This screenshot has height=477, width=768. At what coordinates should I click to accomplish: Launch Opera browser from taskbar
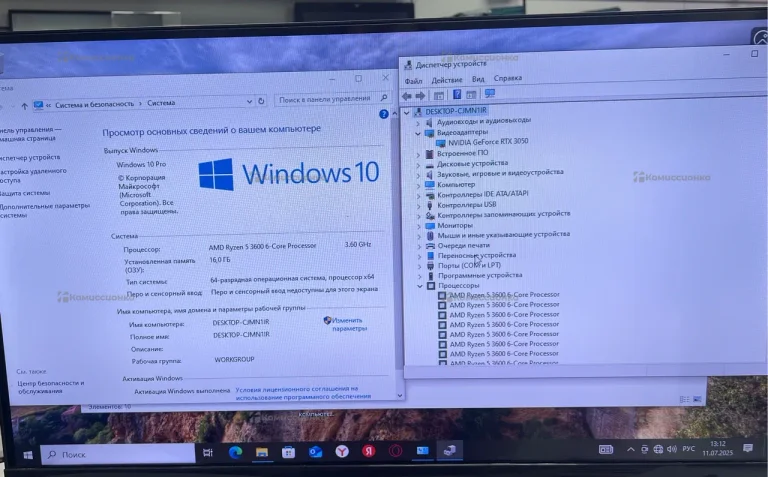(395, 451)
